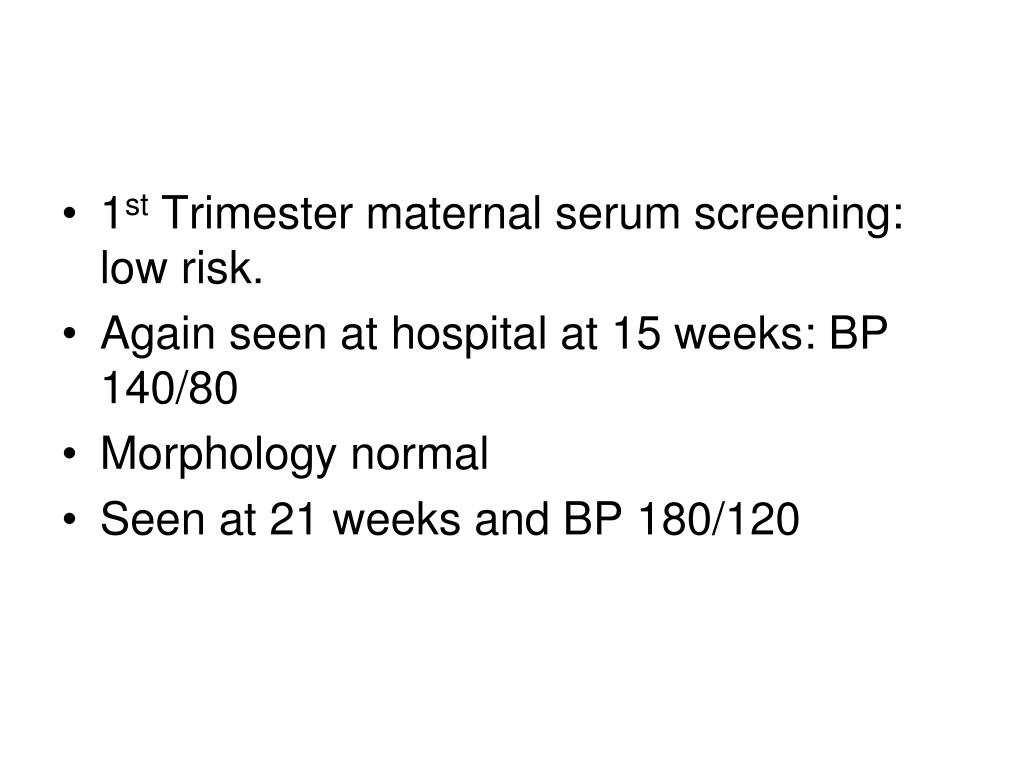Click the superscript 'st' after 1

136,206
